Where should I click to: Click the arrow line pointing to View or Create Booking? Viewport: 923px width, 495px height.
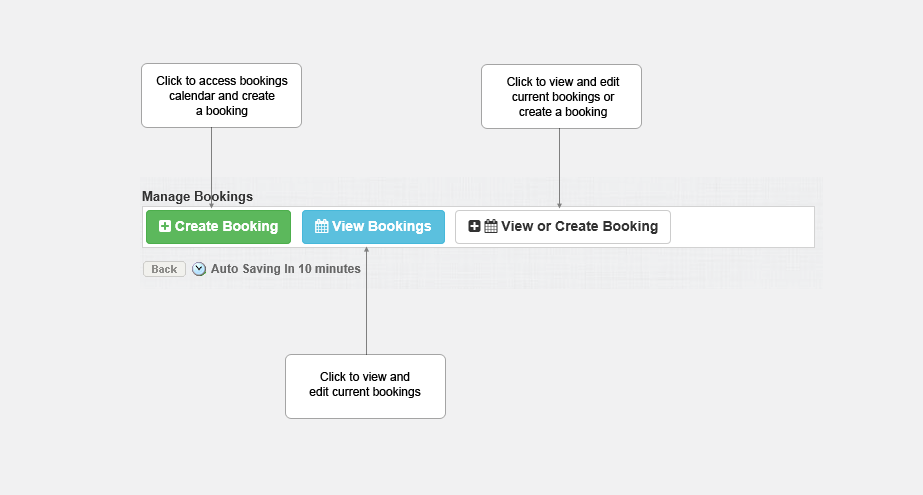coord(559,168)
